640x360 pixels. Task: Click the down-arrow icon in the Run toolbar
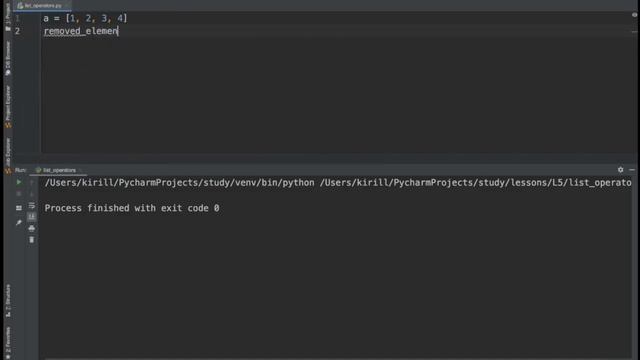[31, 194]
